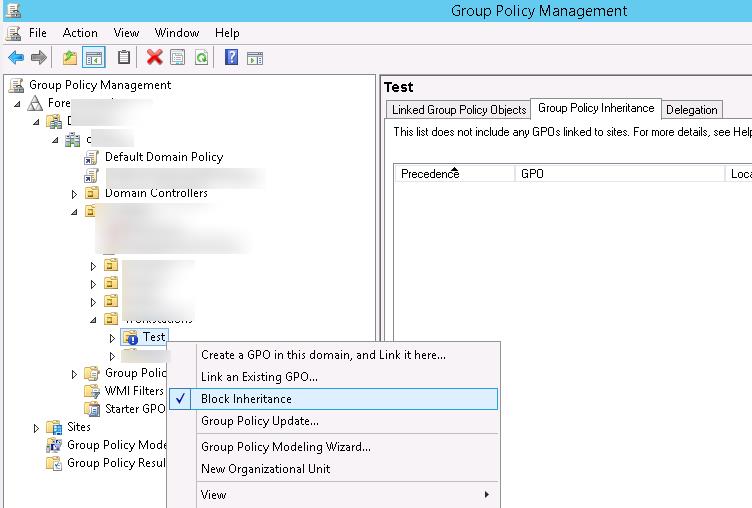Click the red X Delete icon

click(154, 58)
